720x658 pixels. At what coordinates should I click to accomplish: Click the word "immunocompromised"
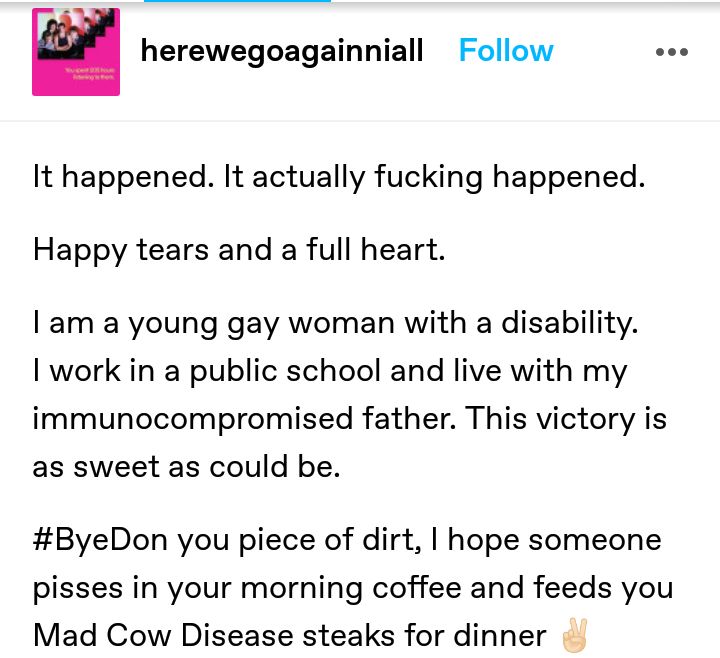click(x=193, y=419)
